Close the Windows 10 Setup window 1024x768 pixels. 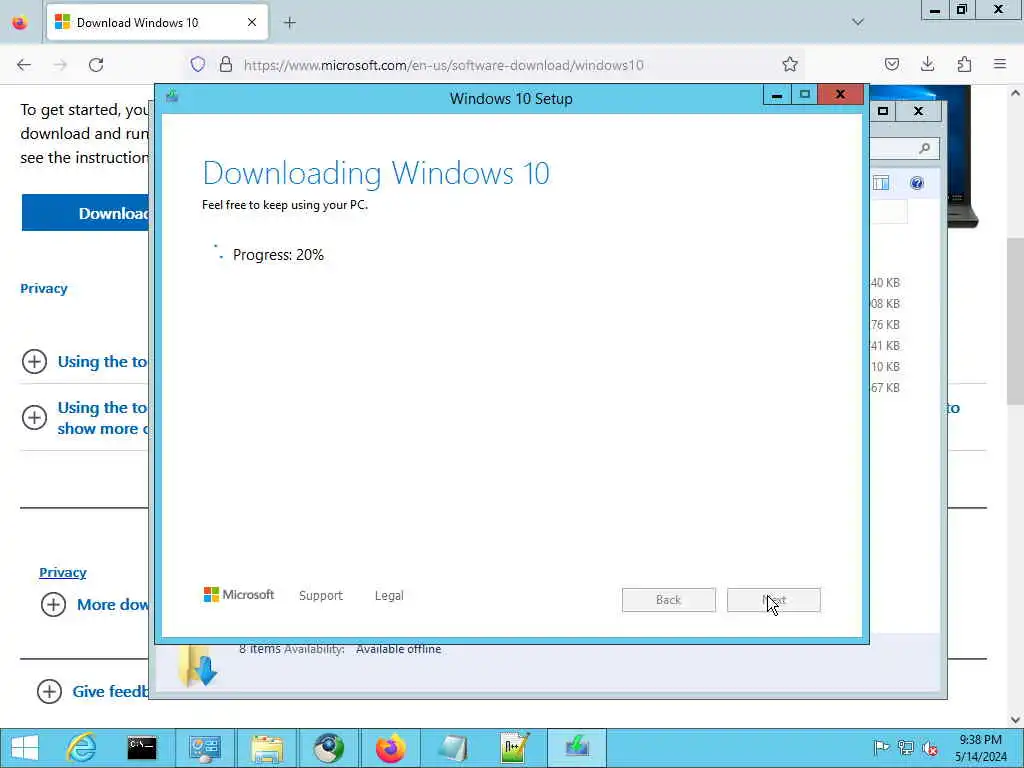click(x=840, y=95)
